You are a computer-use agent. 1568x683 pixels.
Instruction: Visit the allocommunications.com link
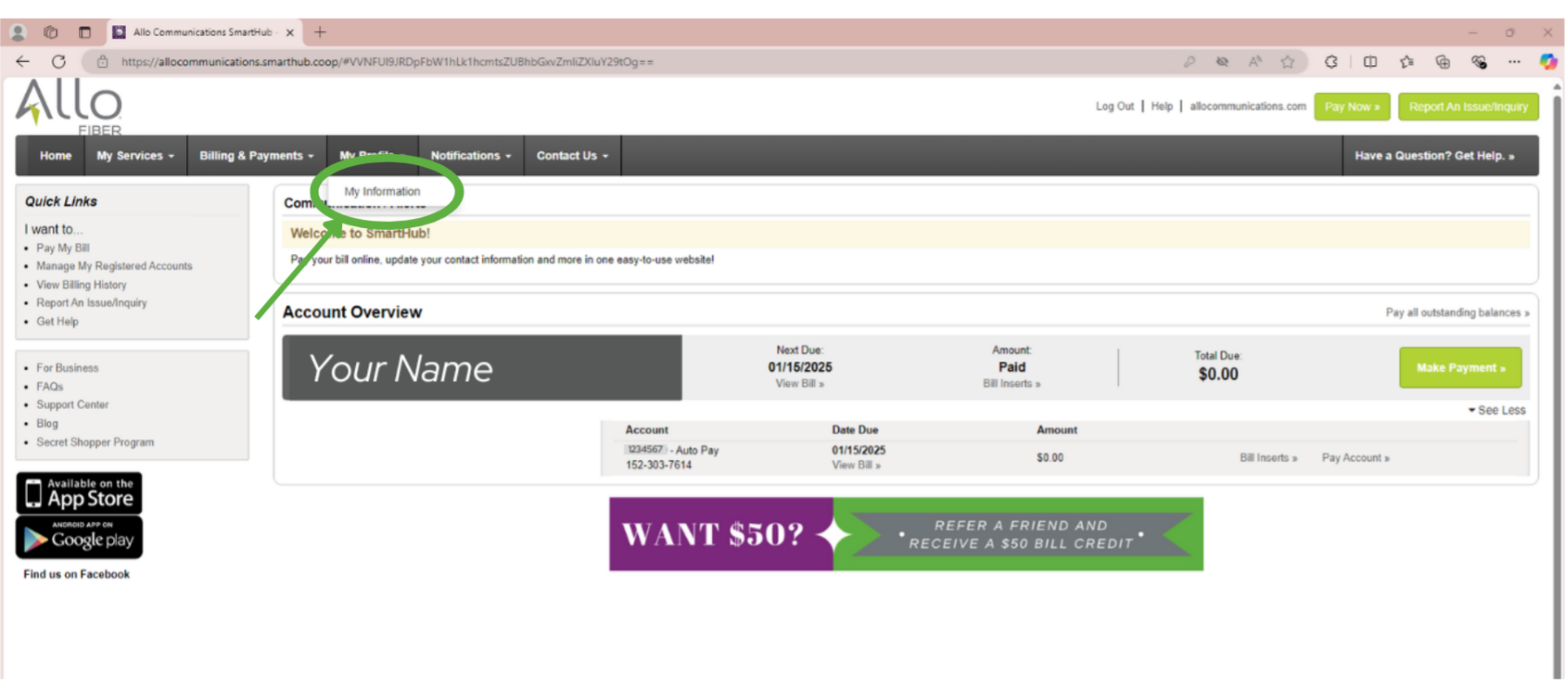pos(1248,106)
